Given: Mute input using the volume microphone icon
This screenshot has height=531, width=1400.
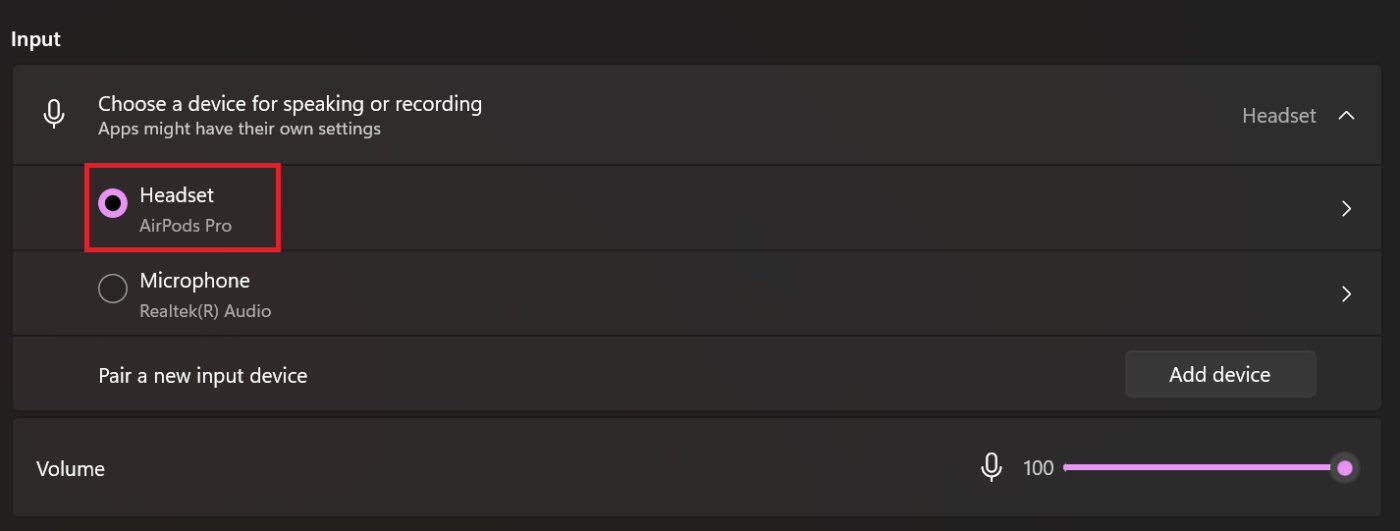Looking at the screenshot, I should (991, 467).
